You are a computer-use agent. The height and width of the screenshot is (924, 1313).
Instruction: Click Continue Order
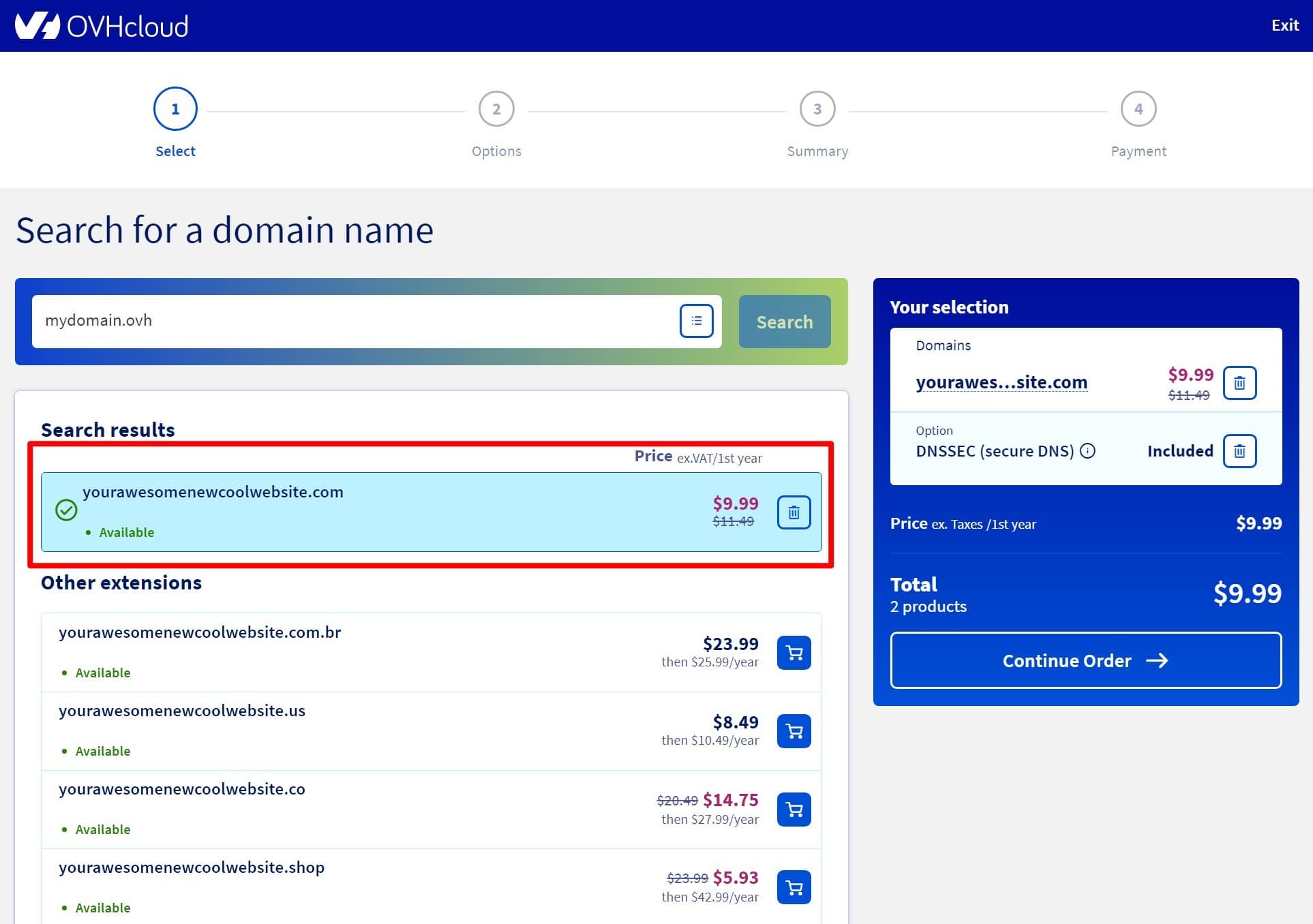click(1085, 660)
